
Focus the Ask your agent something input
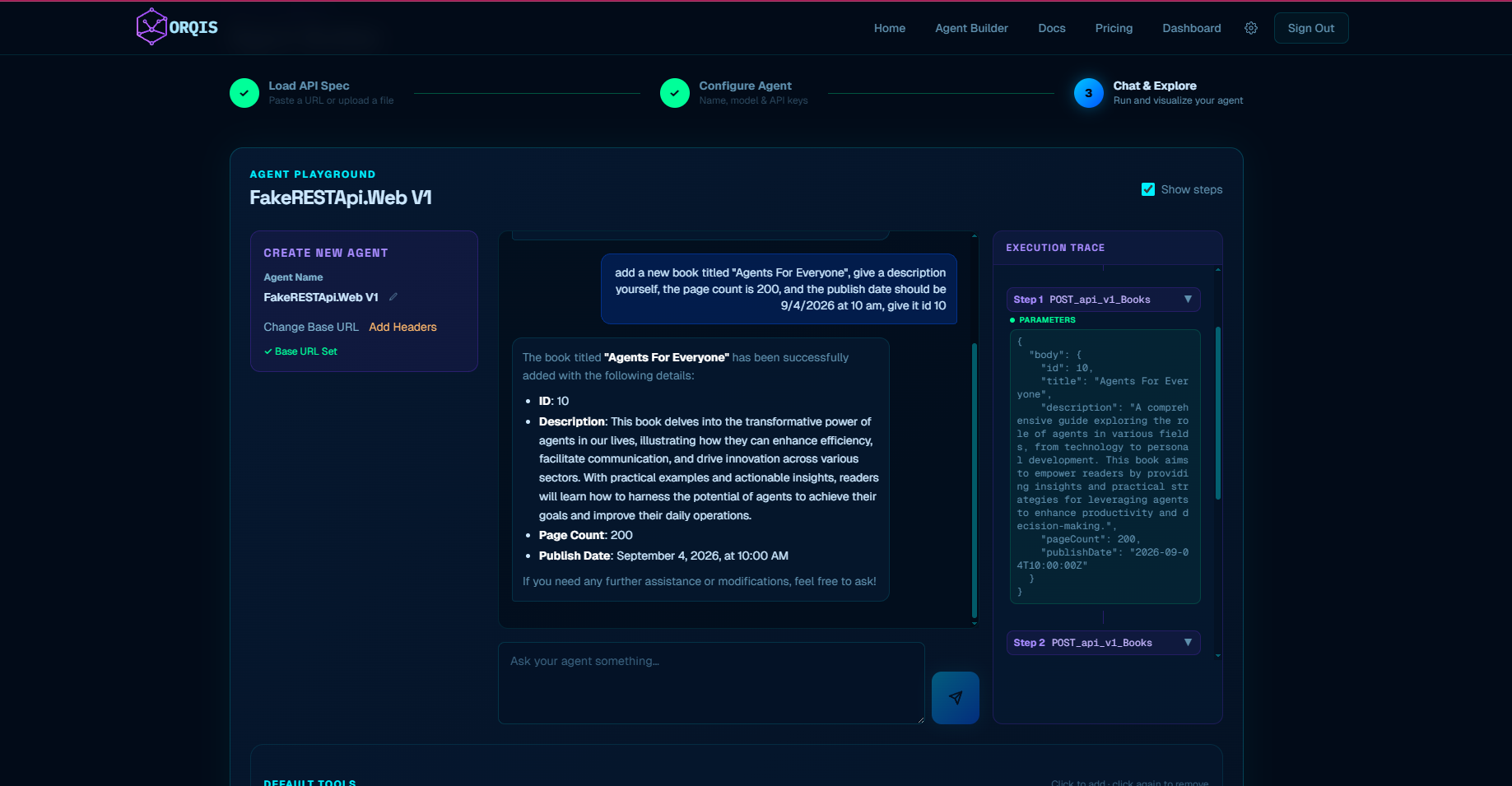710,682
